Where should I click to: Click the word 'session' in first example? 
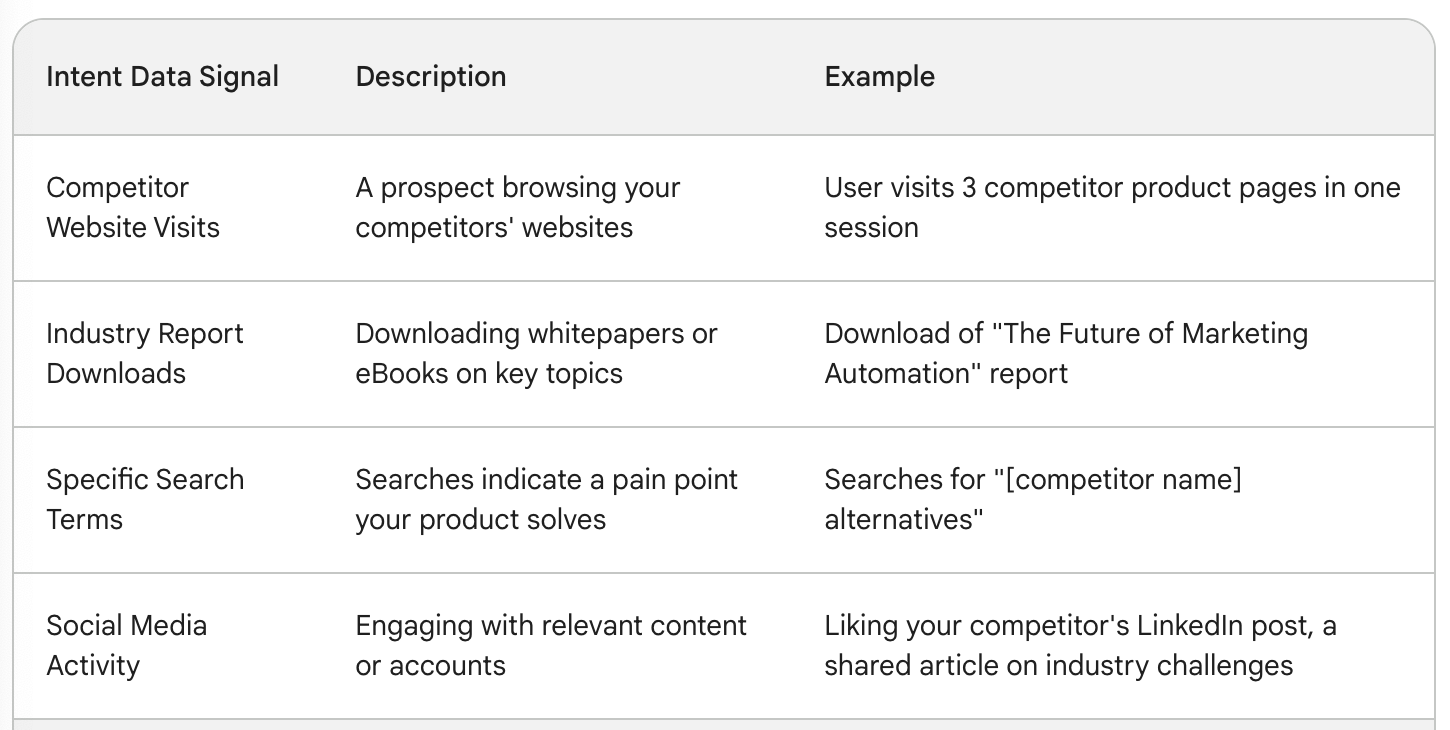[872, 227]
